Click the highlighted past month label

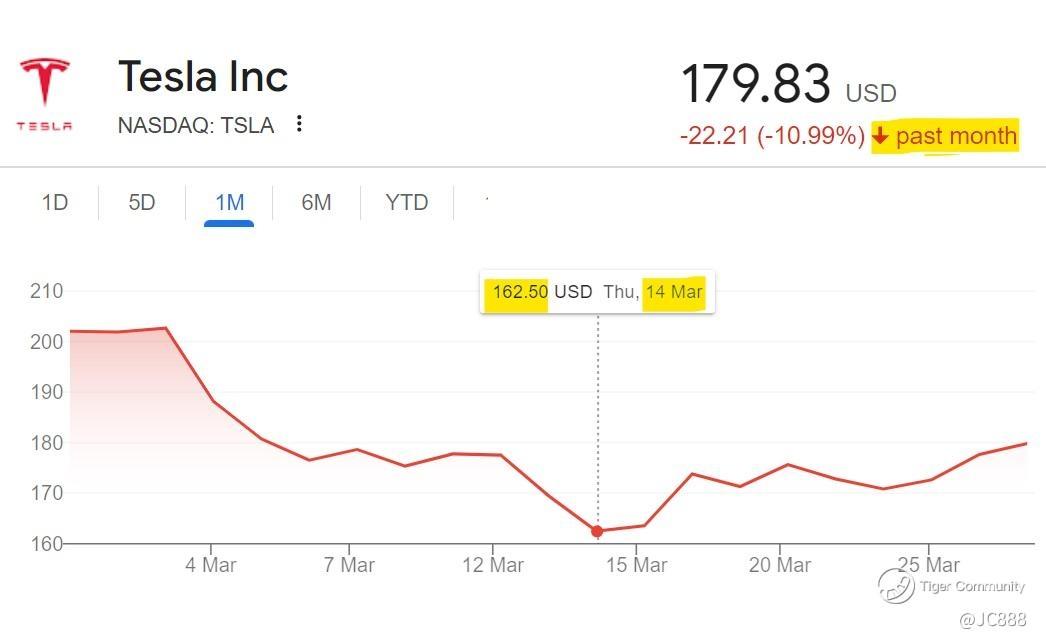956,136
